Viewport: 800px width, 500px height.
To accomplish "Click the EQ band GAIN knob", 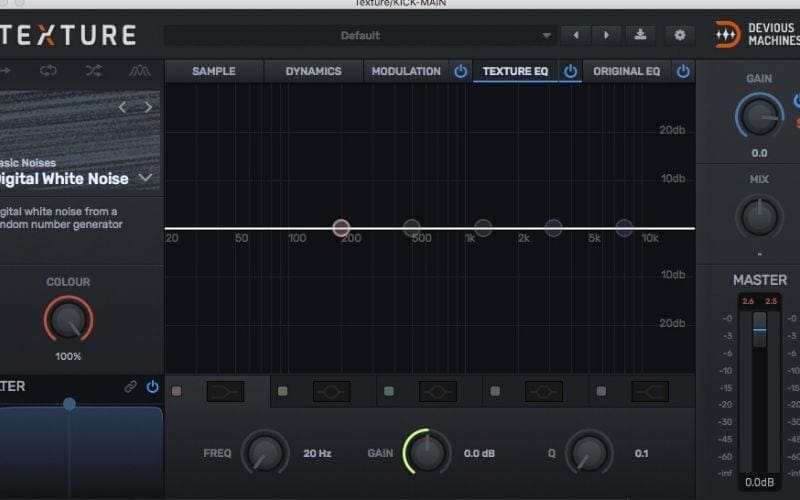I will coord(427,453).
